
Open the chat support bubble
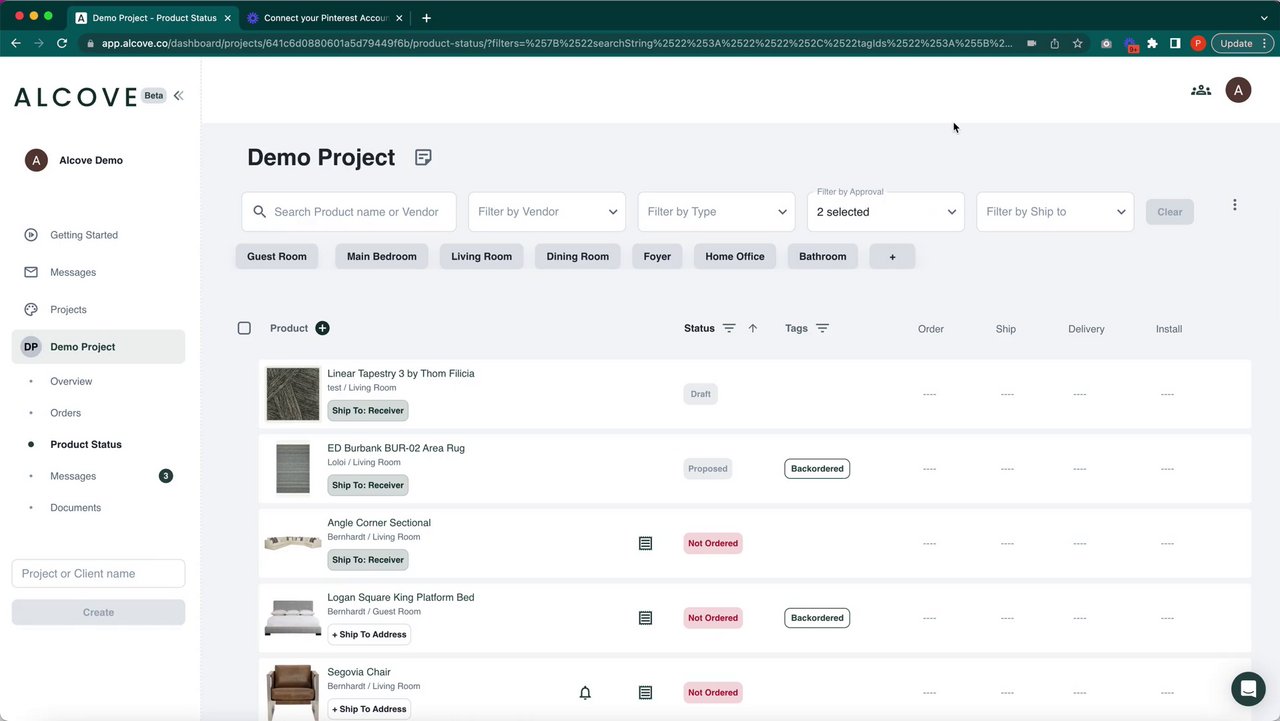pyautogui.click(x=1247, y=688)
